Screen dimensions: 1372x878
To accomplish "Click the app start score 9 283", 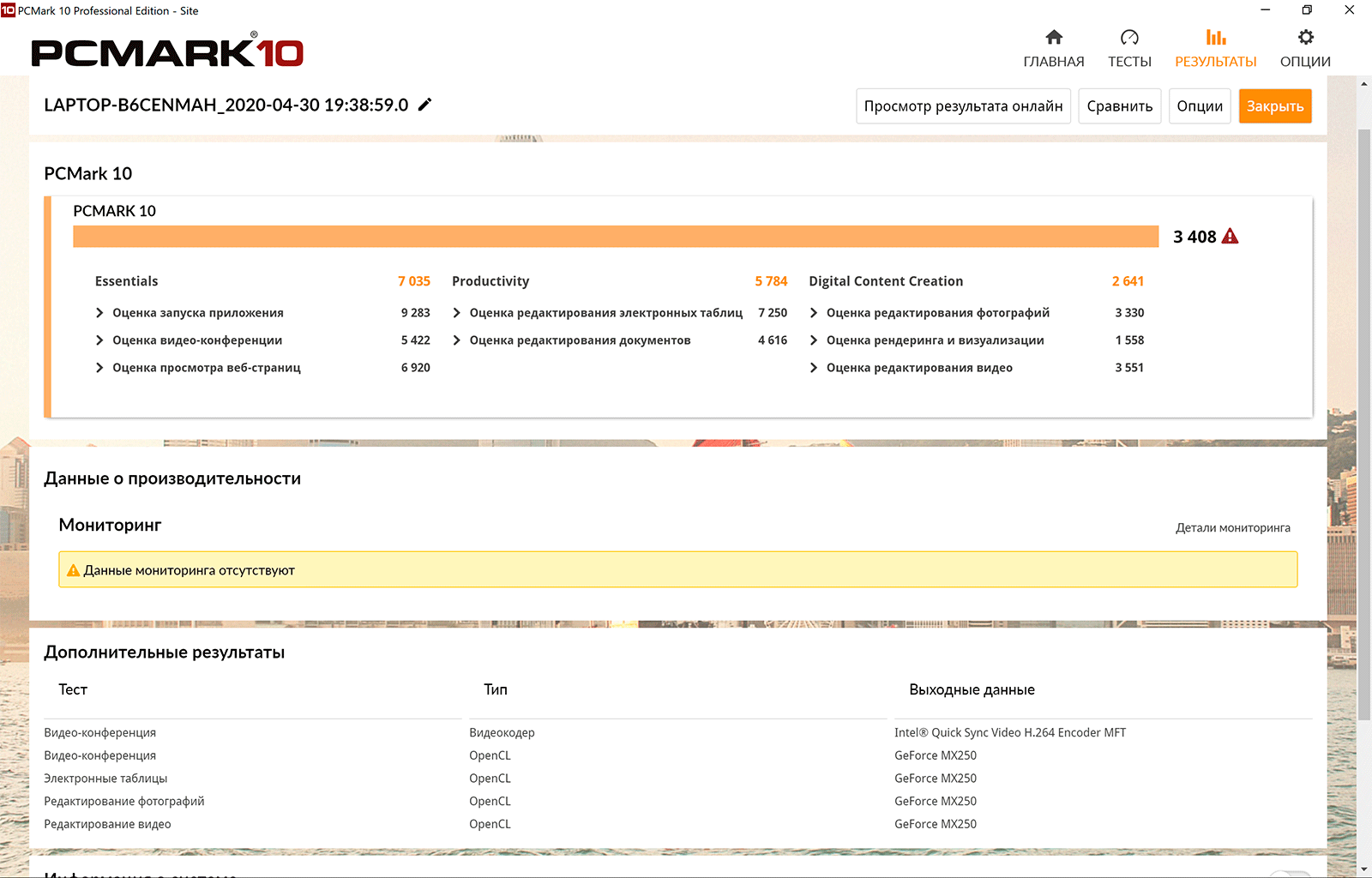I will point(416,313).
